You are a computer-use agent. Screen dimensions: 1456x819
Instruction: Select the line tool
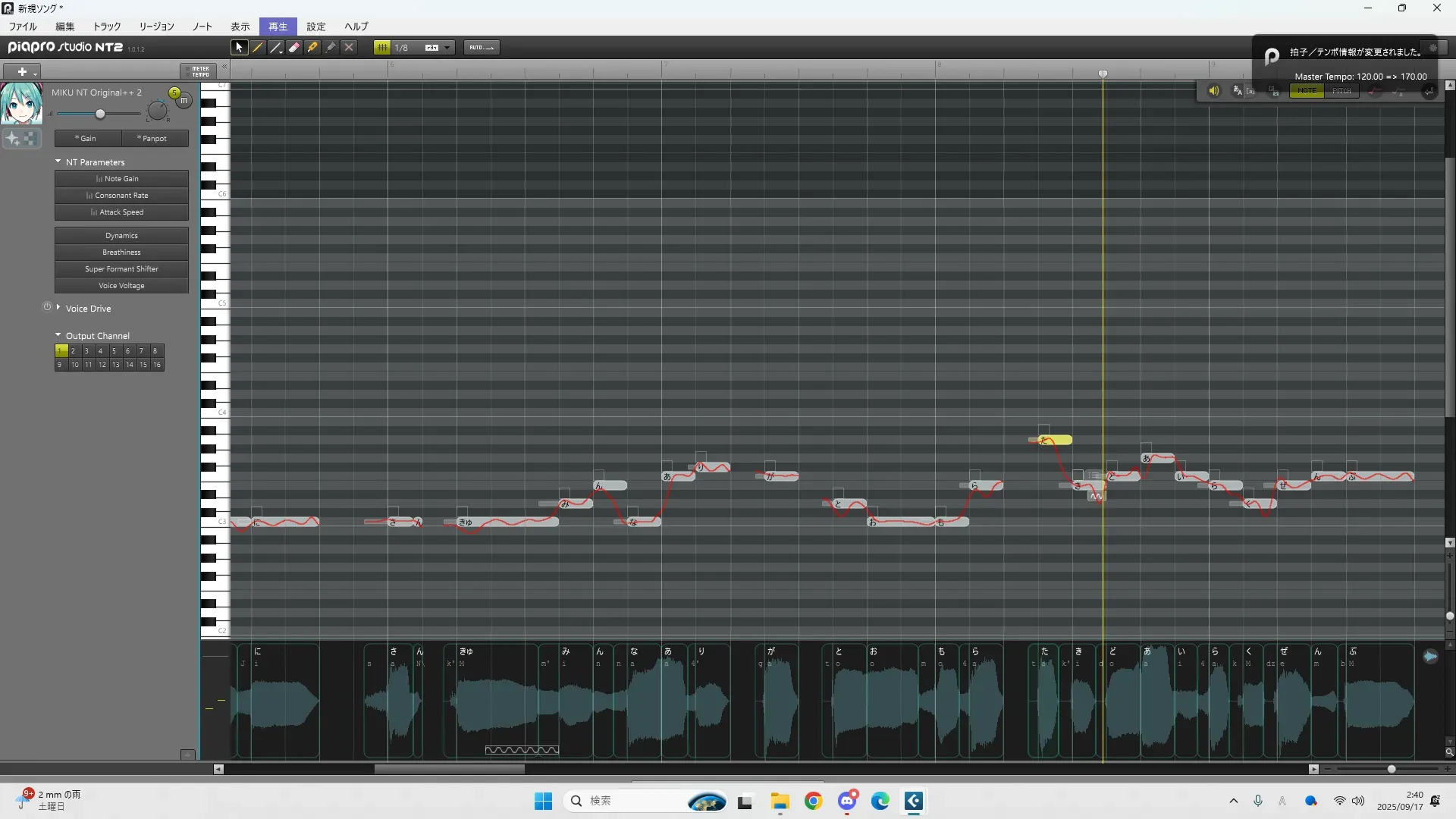(276, 47)
